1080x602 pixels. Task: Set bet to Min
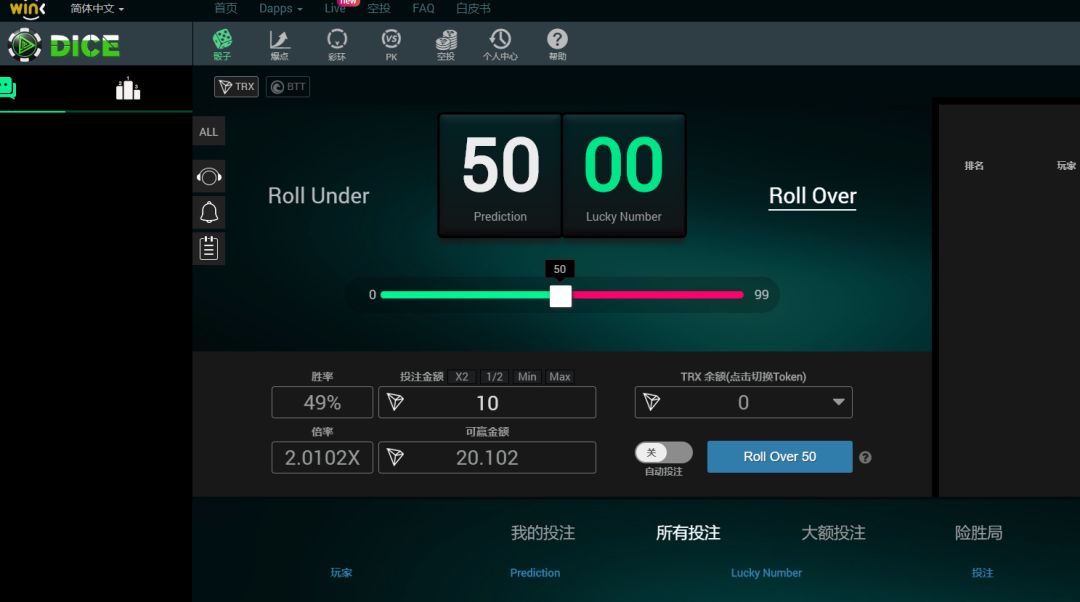(x=527, y=377)
